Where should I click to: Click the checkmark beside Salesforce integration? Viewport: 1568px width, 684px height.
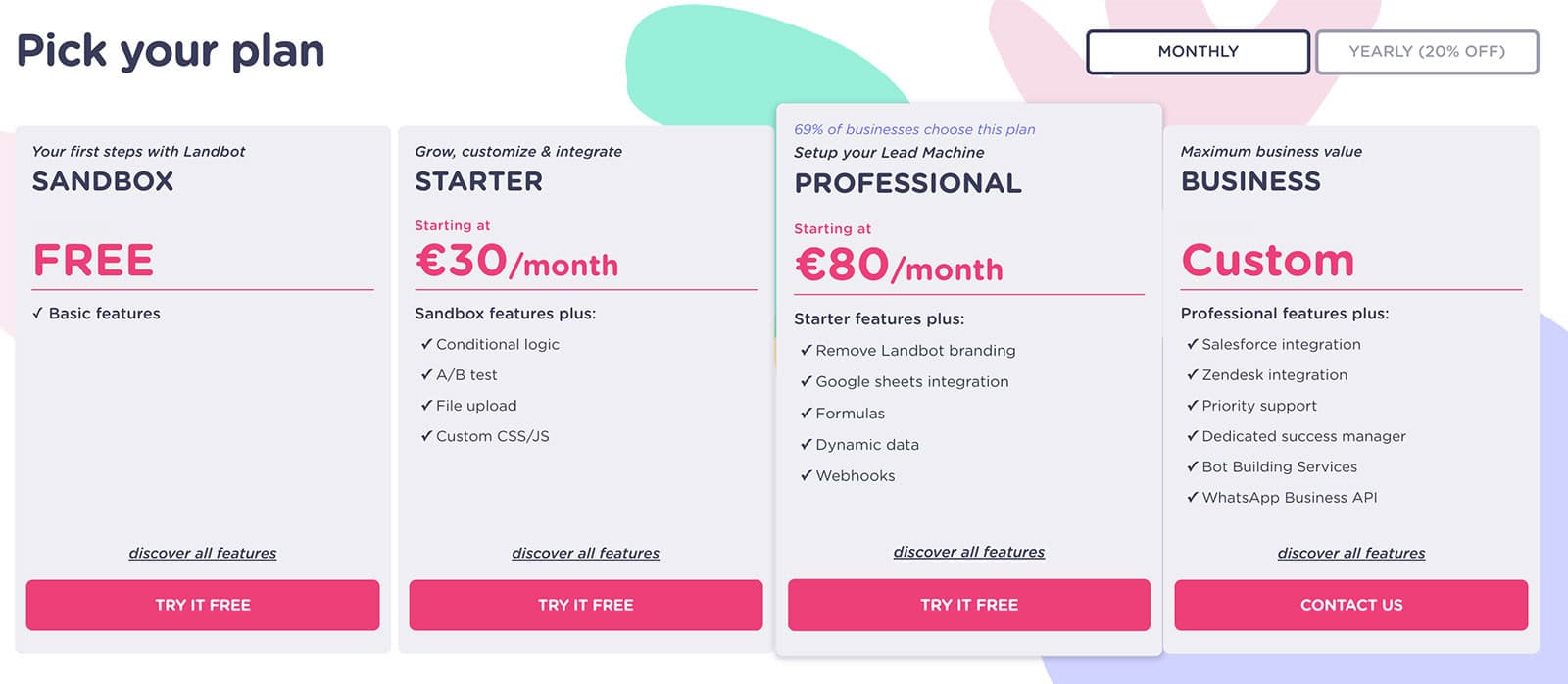tap(1192, 344)
